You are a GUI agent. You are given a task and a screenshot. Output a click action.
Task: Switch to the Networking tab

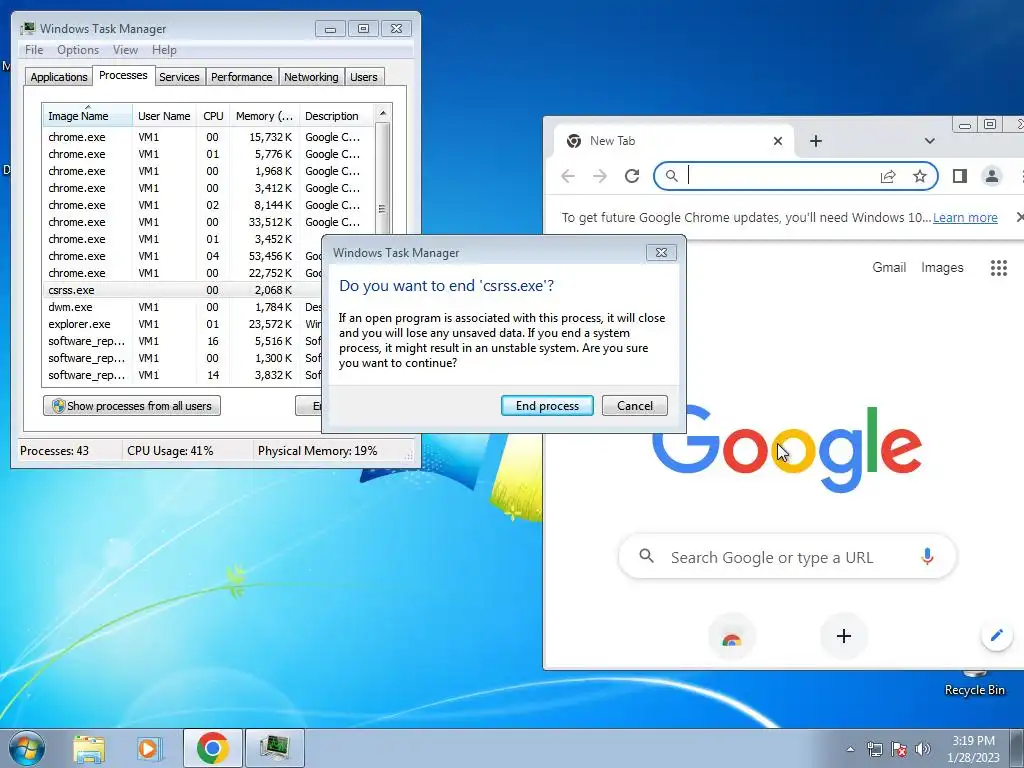(x=311, y=77)
